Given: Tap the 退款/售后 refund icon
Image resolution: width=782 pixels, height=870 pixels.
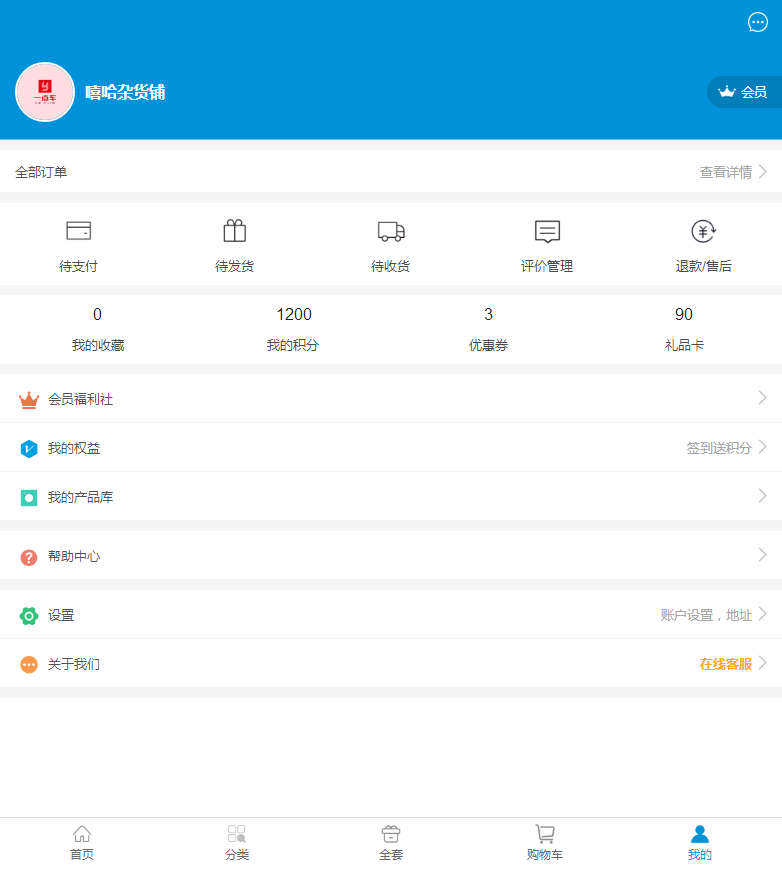Looking at the screenshot, I should pyautogui.click(x=704, y=231).
